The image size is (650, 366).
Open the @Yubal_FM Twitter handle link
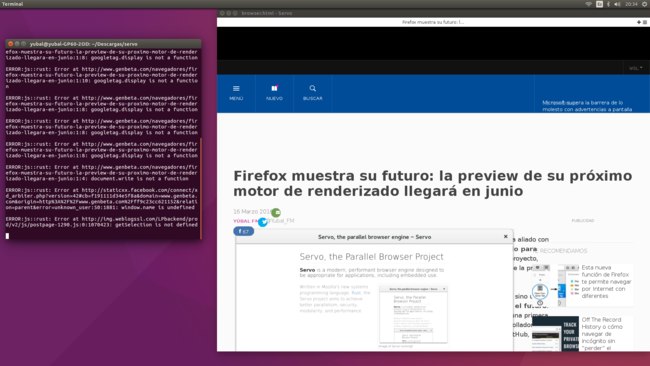tap(281, 221)
